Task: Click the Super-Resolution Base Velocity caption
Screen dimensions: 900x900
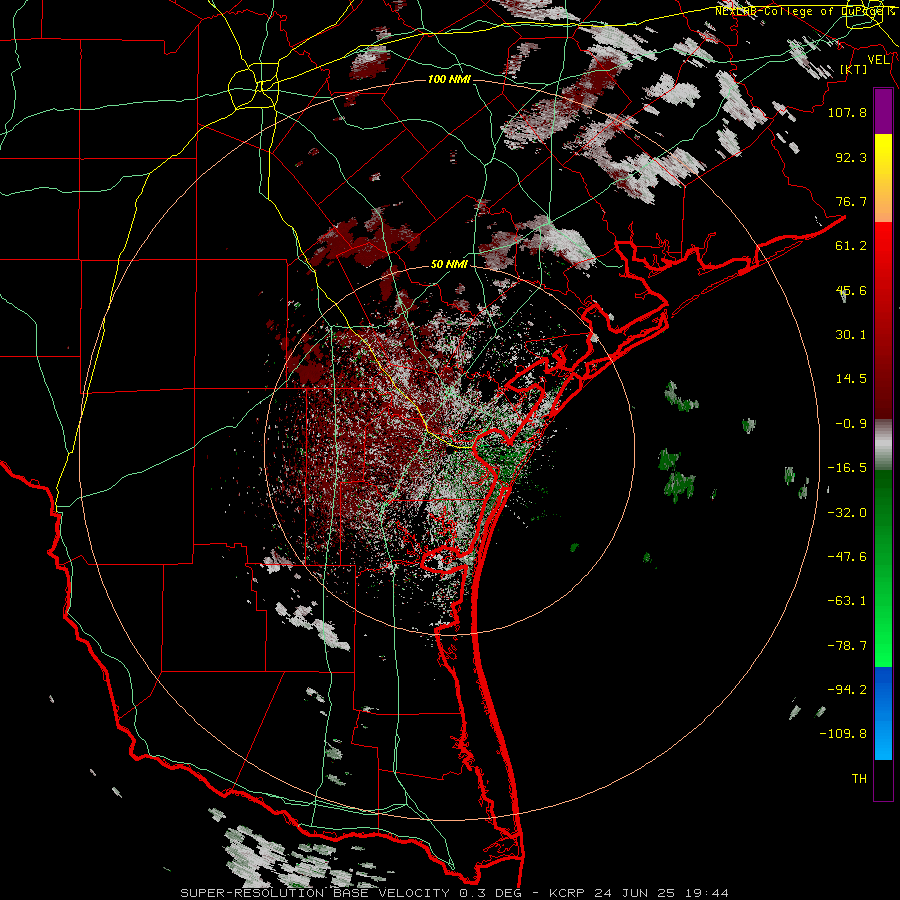Action: (x=455, y=893)
